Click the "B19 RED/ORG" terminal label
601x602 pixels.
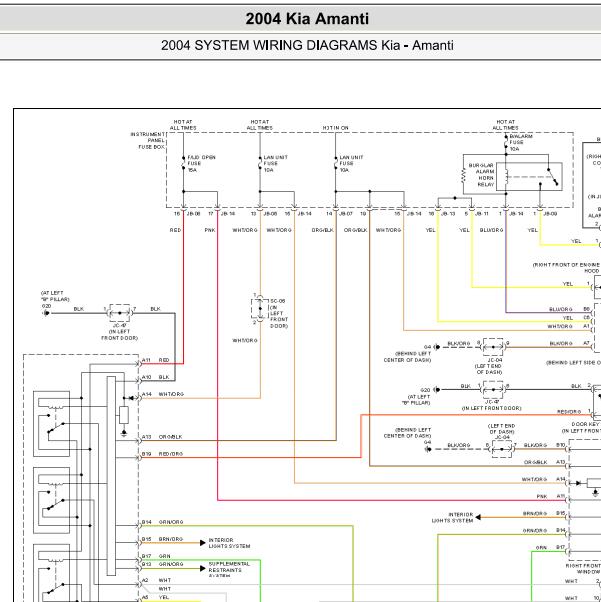coord(162,454)
